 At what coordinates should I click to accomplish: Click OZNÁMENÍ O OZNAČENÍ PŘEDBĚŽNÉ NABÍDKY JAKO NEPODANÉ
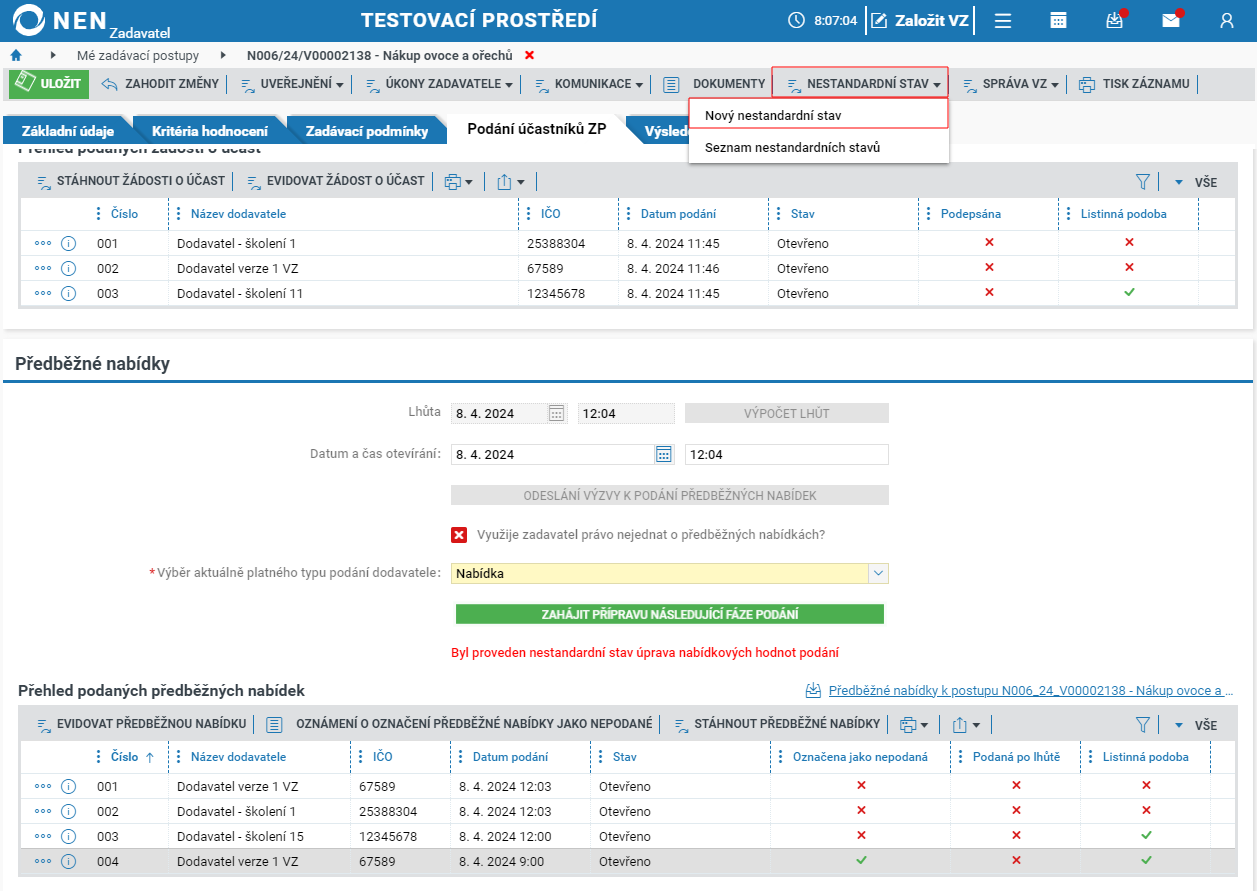[459, 725]
